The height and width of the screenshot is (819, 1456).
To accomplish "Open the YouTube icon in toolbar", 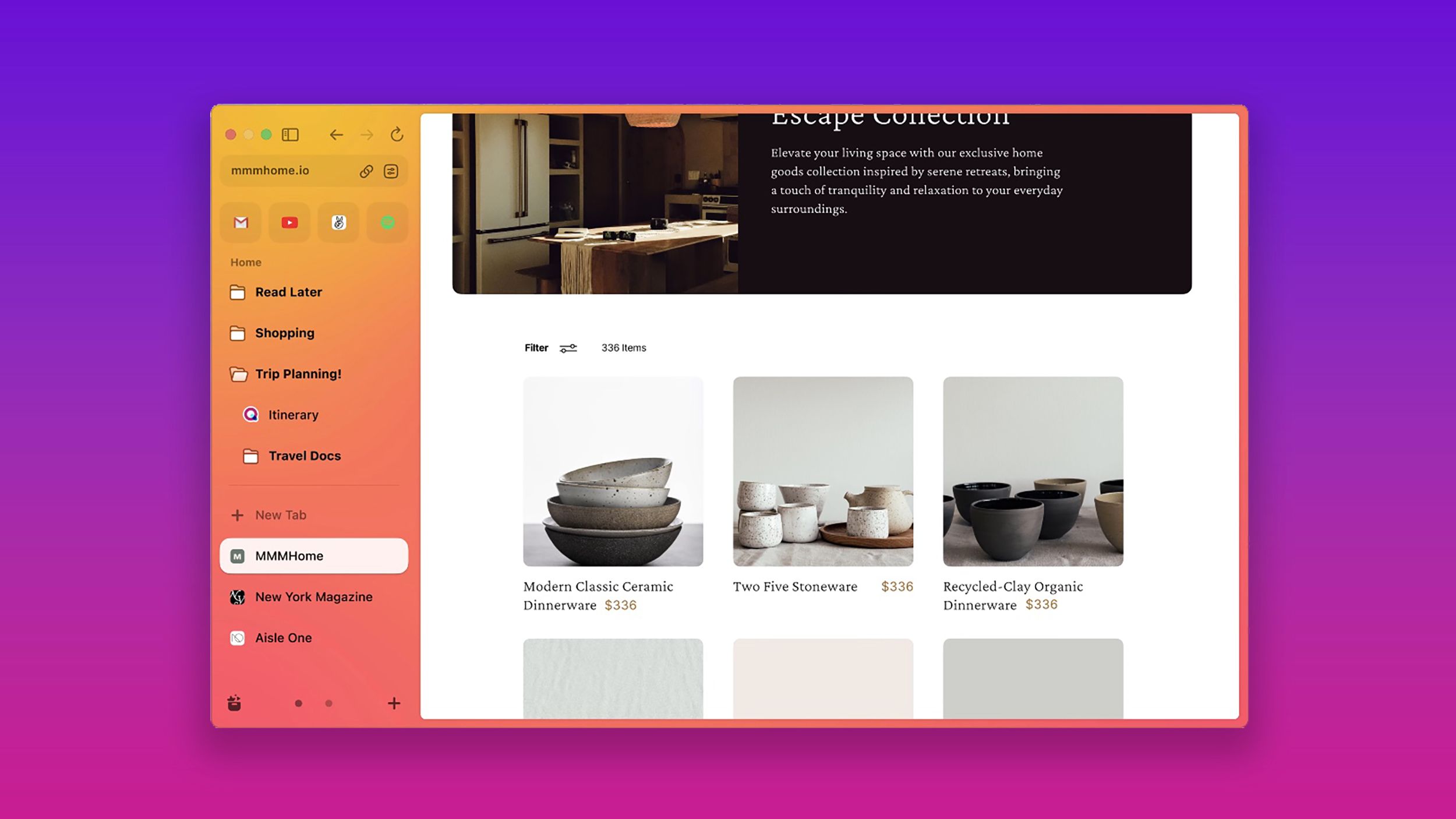I will (x=289, y=221).
